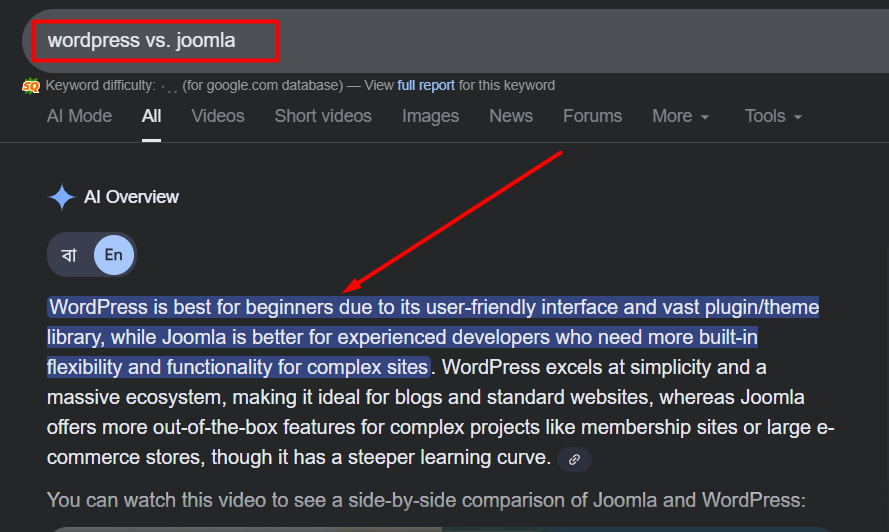The image size is (889, 532).
Task: Click the 'You can watch this video' text
Action: click(x=426, y=500)
